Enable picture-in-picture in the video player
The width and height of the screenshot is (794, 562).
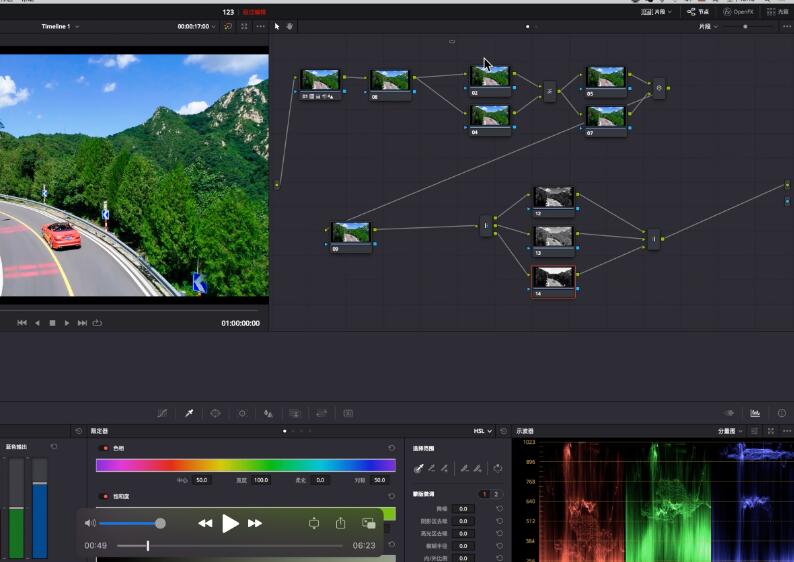[x=369, y=524]
